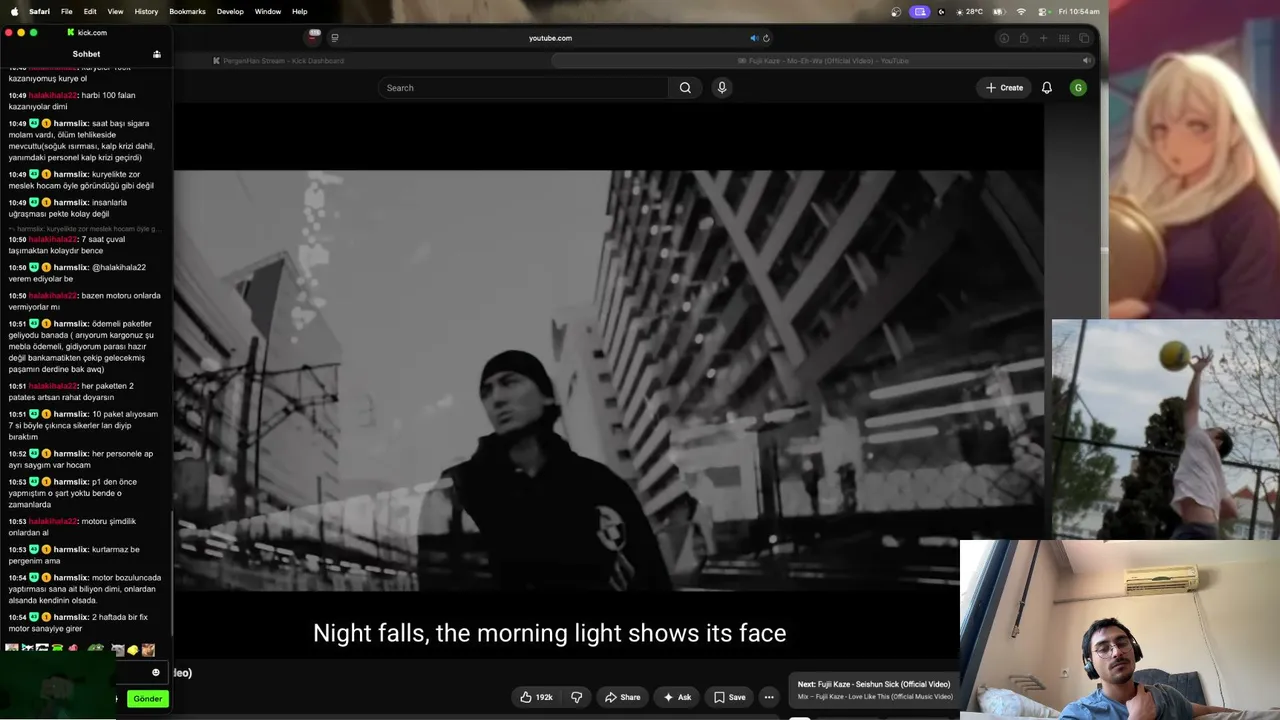
Task: Open the page menu icon beside address bar
Action: [335, 38]
